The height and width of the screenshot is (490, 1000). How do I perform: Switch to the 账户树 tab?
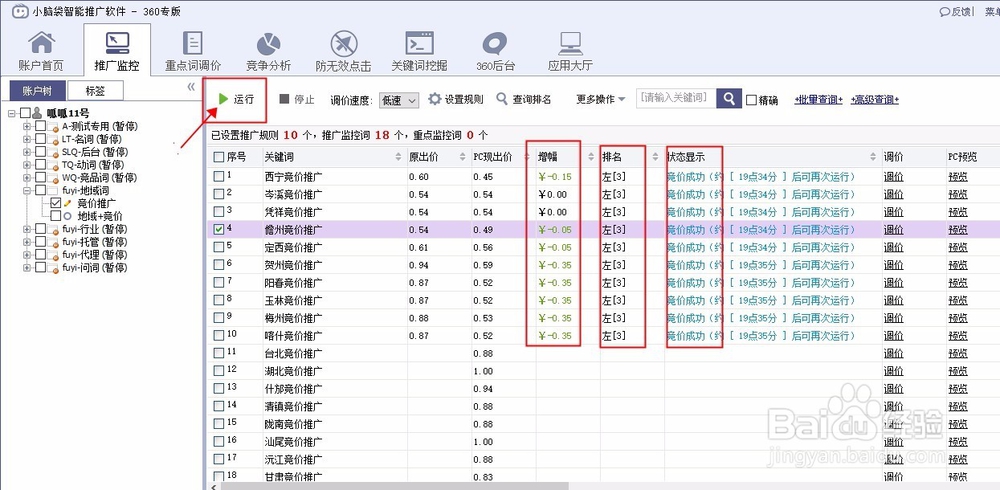pos(36,91)
